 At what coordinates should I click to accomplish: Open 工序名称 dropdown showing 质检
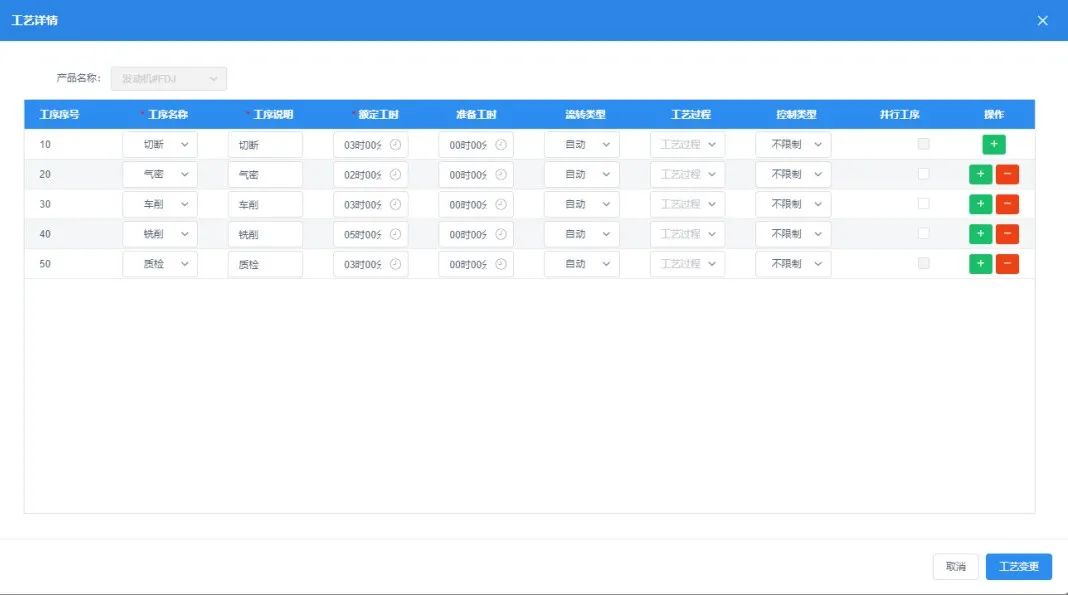[160, 264]
